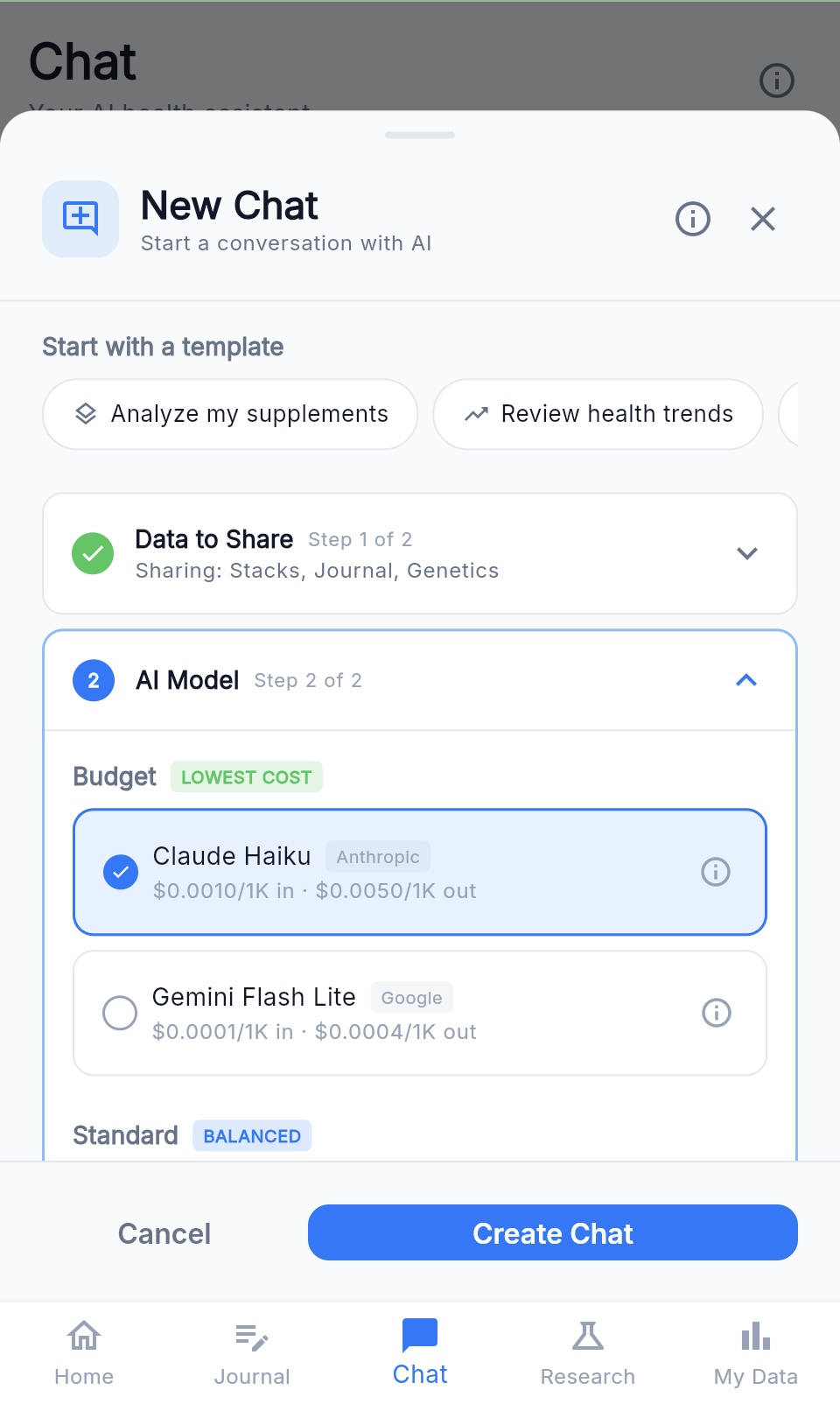This screenshot has height=1404, width=840.
Task: Open the Research flask tab
Action: 588,1352
